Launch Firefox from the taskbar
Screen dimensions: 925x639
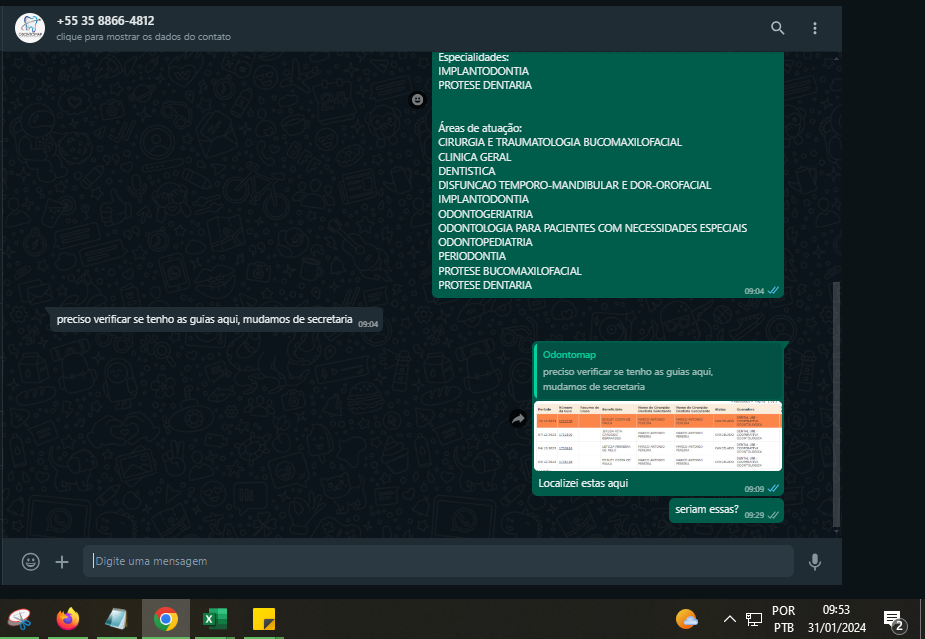pyautogui.click(x=68, y=619)
